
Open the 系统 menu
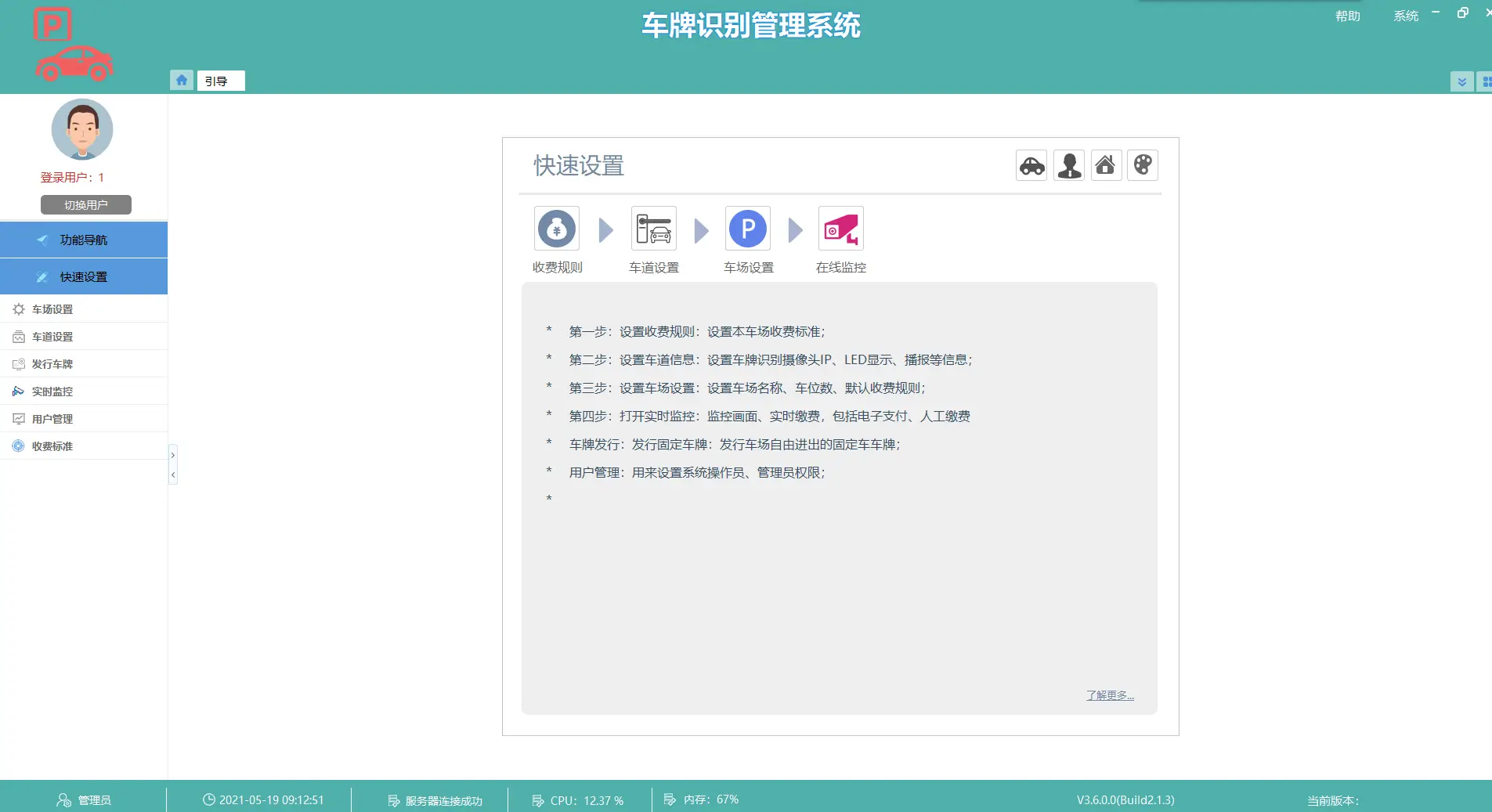1406,15
